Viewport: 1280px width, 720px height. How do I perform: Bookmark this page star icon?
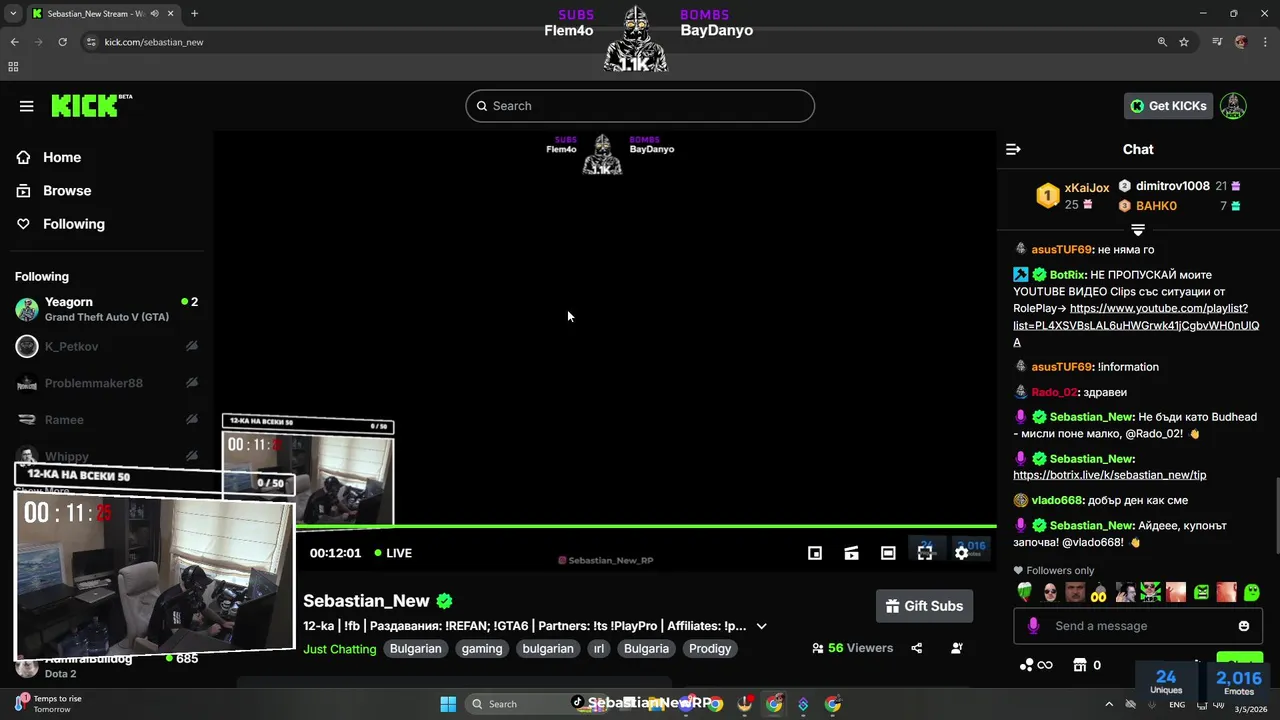[x=1184, y=42]
